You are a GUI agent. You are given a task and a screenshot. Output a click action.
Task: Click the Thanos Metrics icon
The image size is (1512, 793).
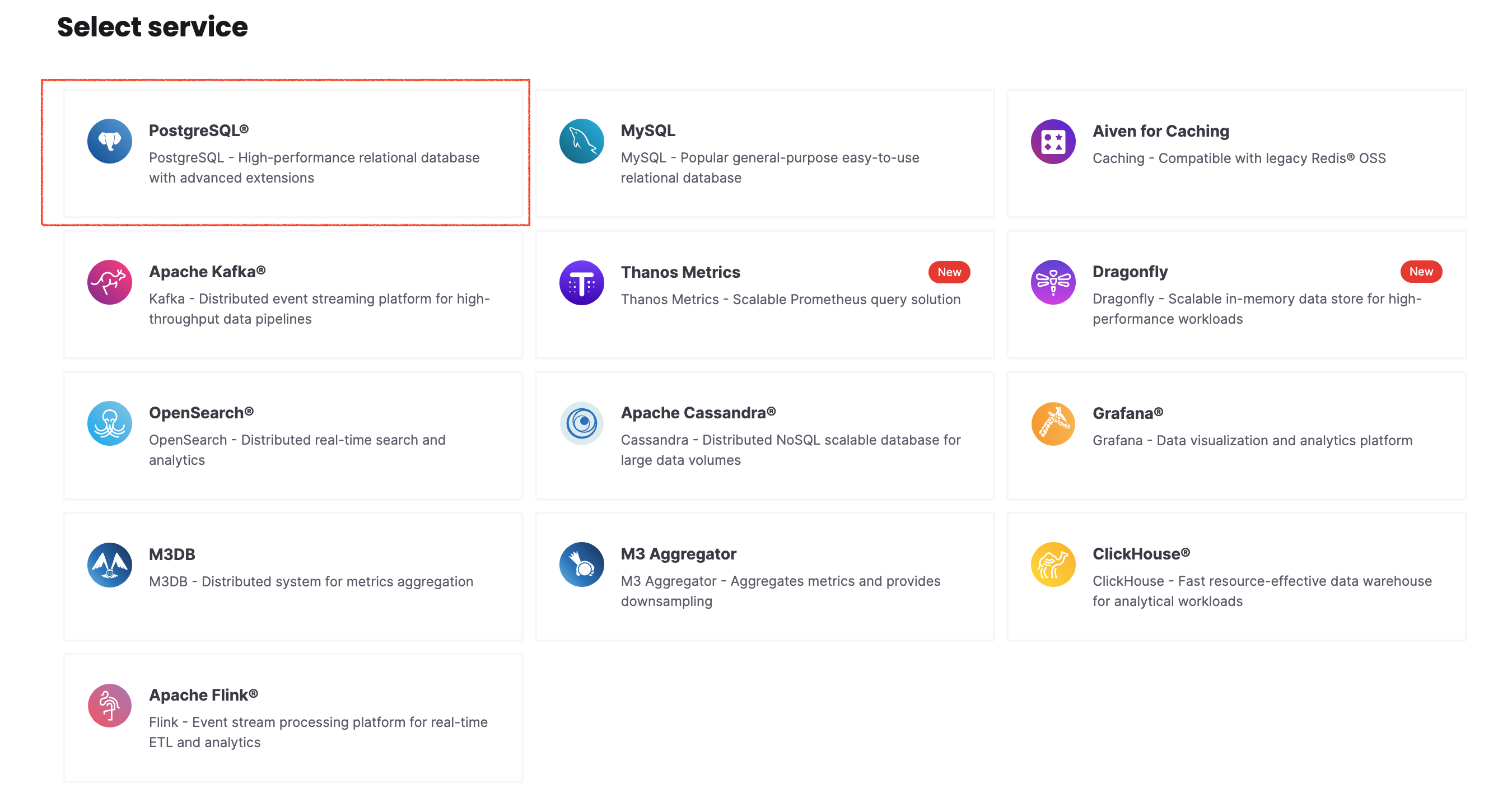click(581, 282)
